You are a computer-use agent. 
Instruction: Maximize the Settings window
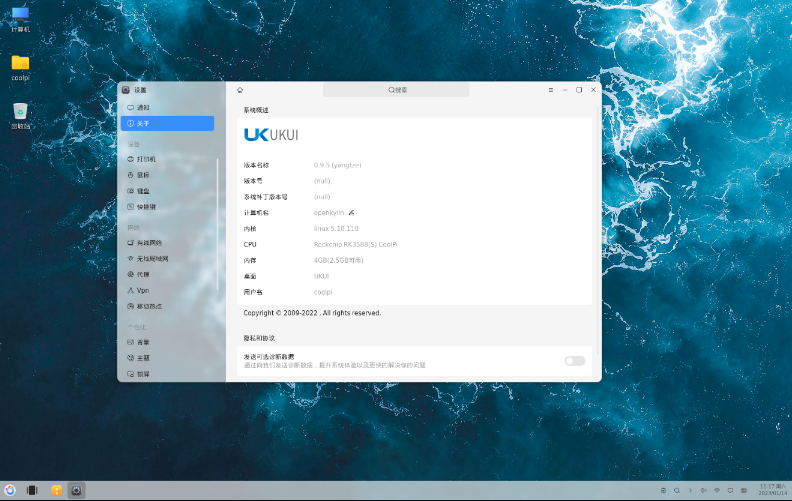coord(579,90)
